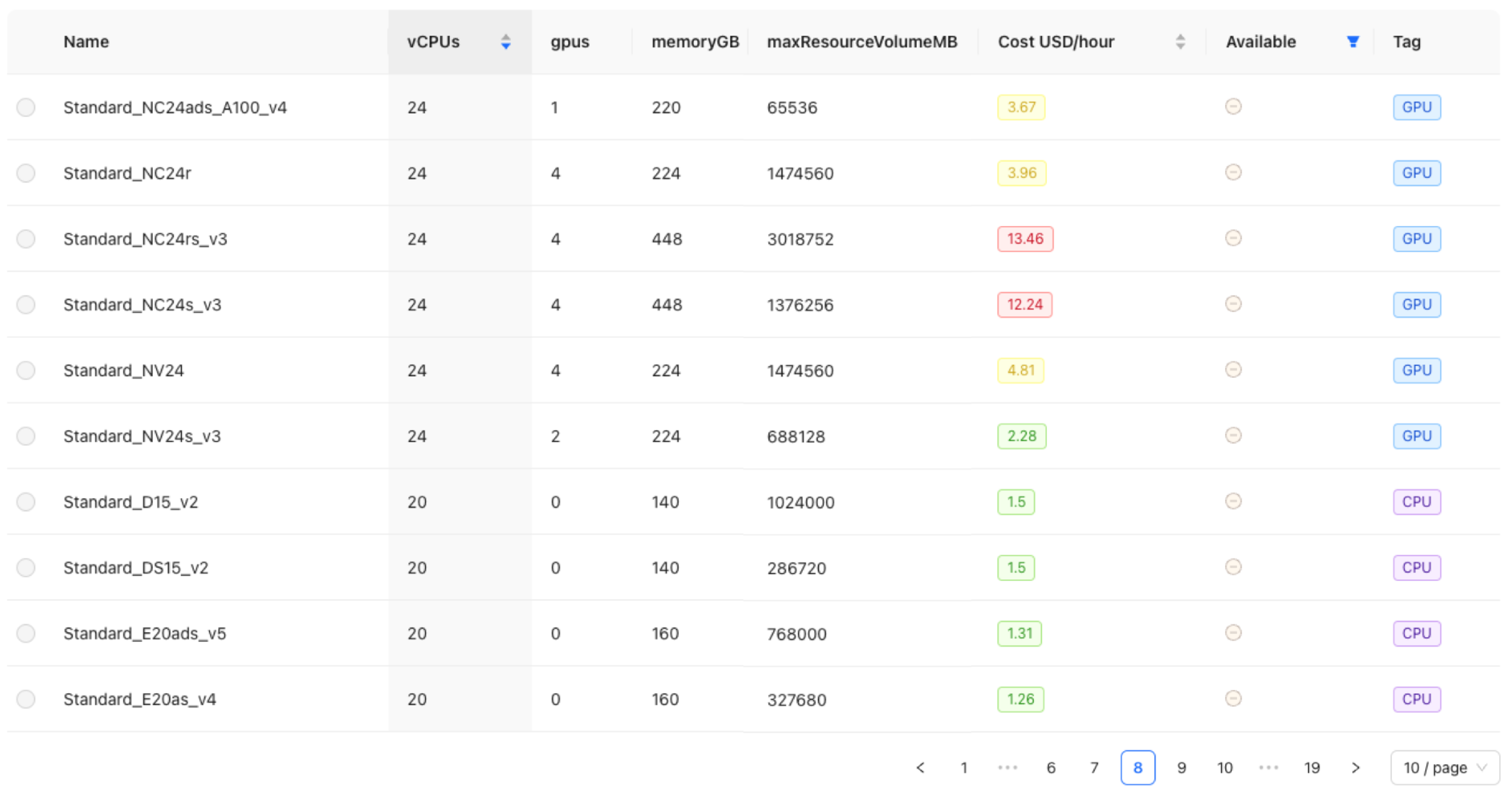
Task: Click the Available column filter icon
Action: (1352, 42)
